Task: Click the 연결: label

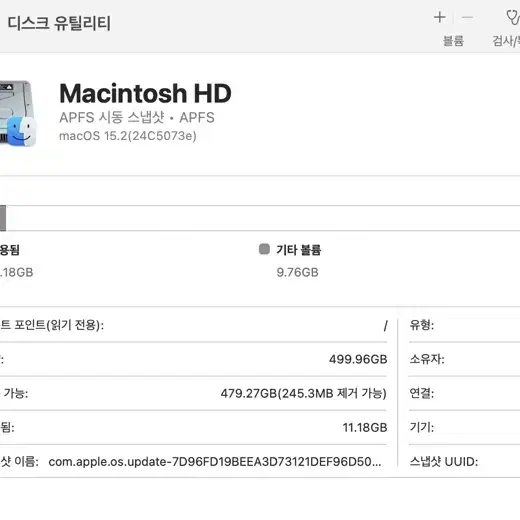Action: pos(422,393)
